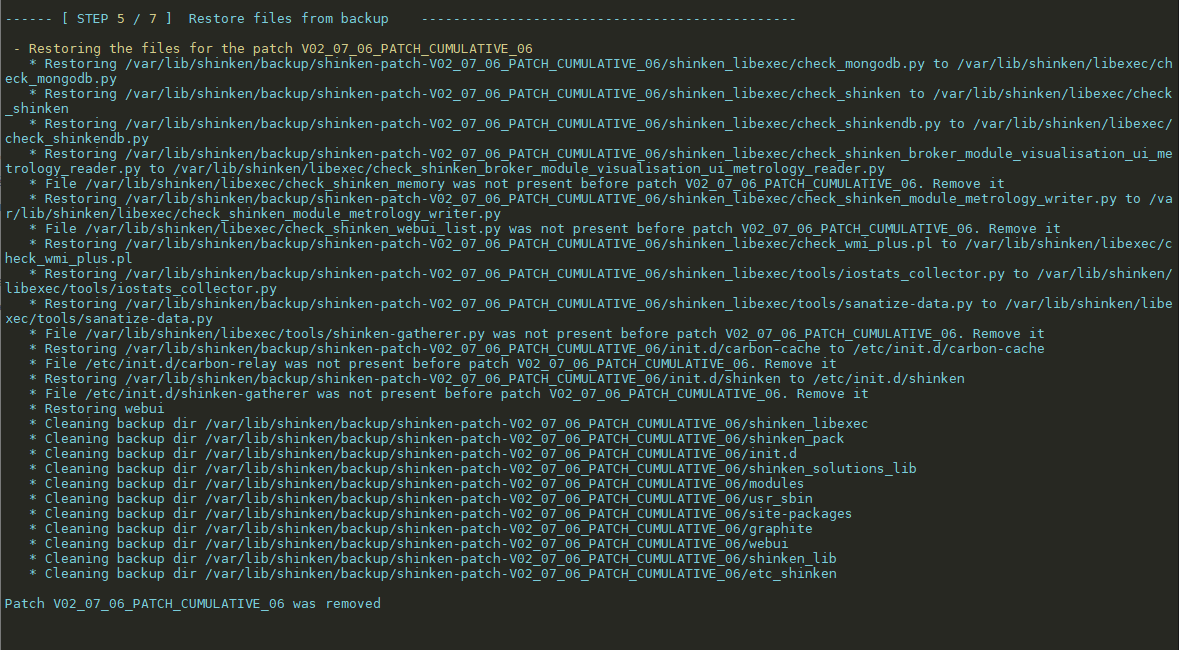This screenshot has height=650, width=1179.
Task: Click the cleaning line ending in etc_shinken
Action: click(433, 574)
